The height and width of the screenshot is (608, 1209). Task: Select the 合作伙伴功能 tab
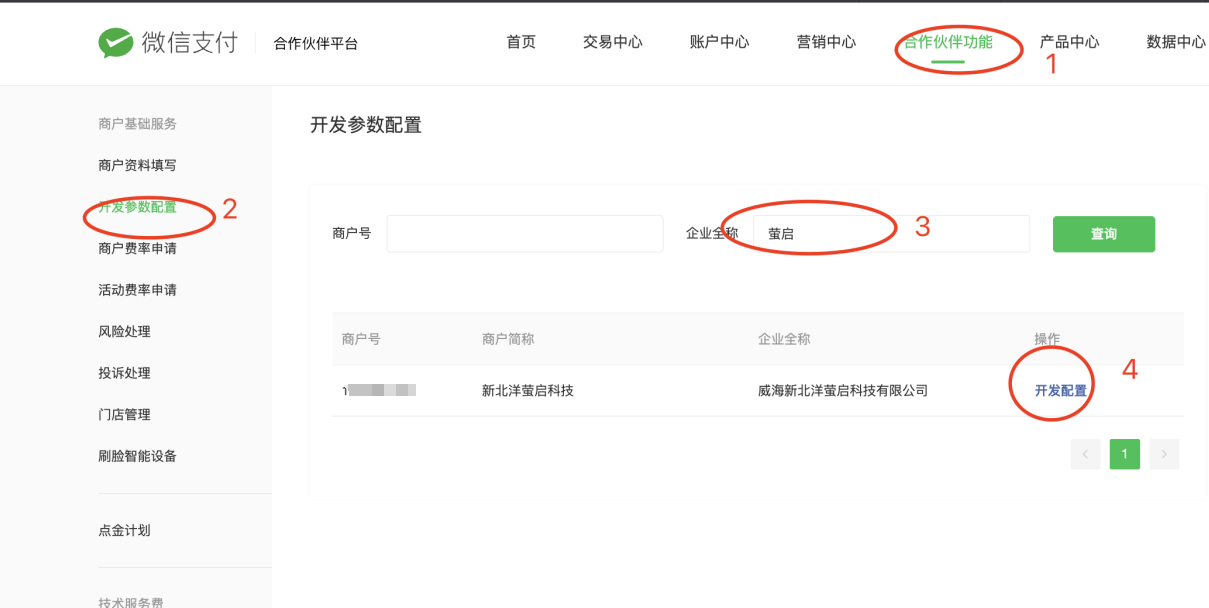pos(948,42)
